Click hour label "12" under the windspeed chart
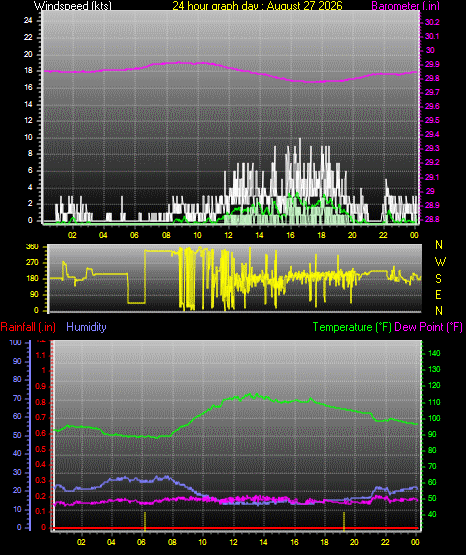This screenshot has height=555, width=466. point(228,235)
